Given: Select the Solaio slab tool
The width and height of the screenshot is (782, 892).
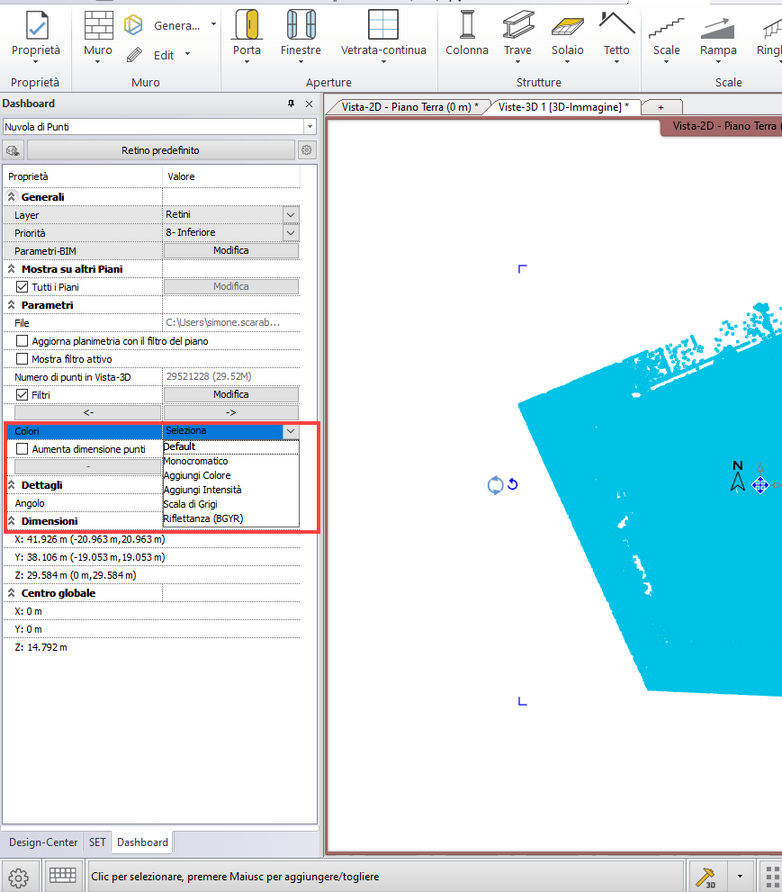Looking at the screenshot, I should click(x=568, y=35).
